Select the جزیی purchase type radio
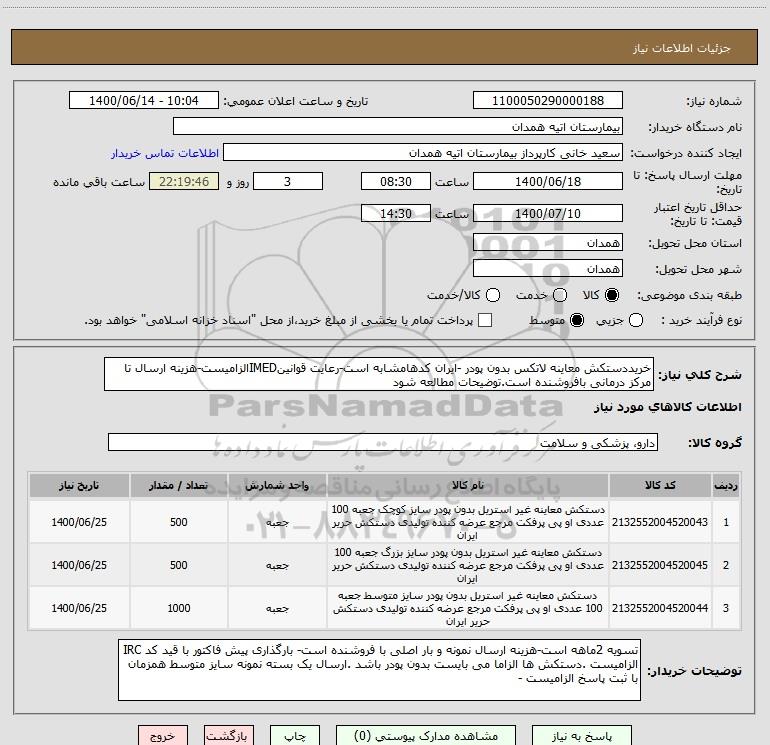 coord(635,320)
